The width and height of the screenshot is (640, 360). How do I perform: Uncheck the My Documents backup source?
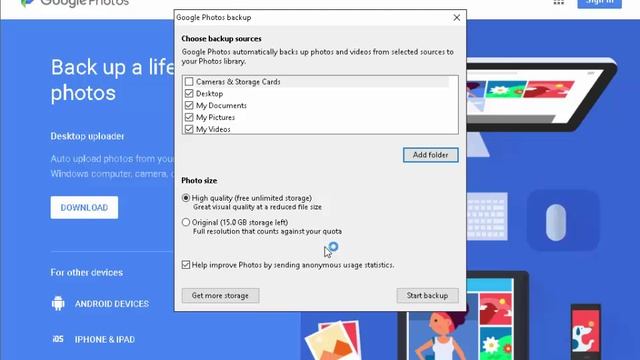[x=189, y=105]
